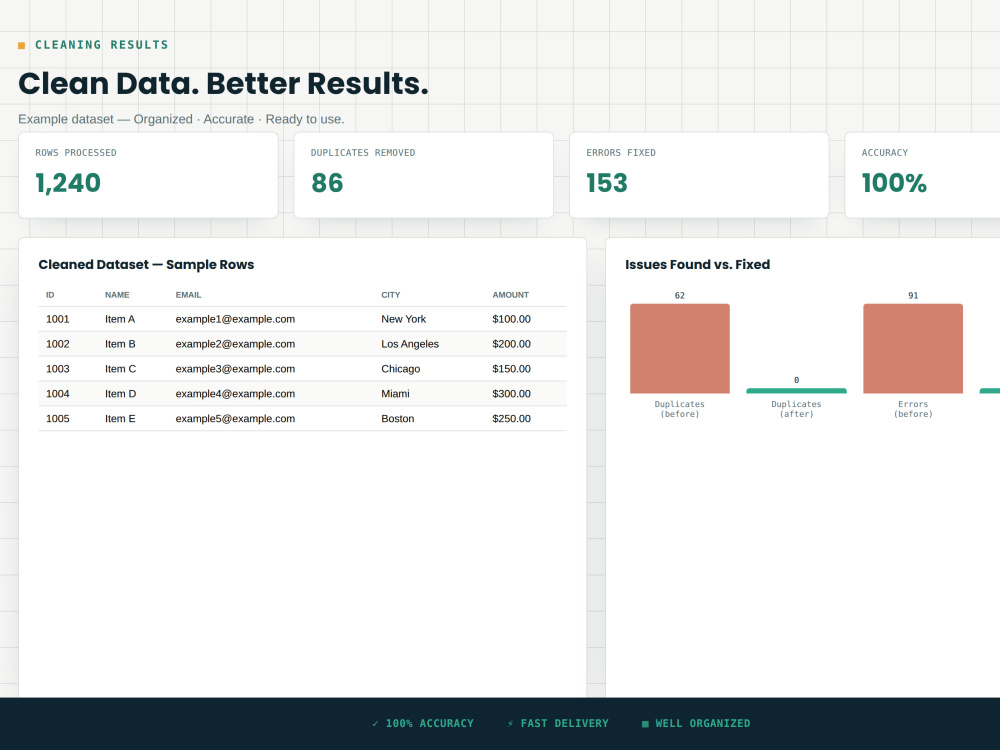Image resolution: width=1000 pixels, height=750 pixels.
Task: Click the name cell Item A
Action: click(120, 319)
